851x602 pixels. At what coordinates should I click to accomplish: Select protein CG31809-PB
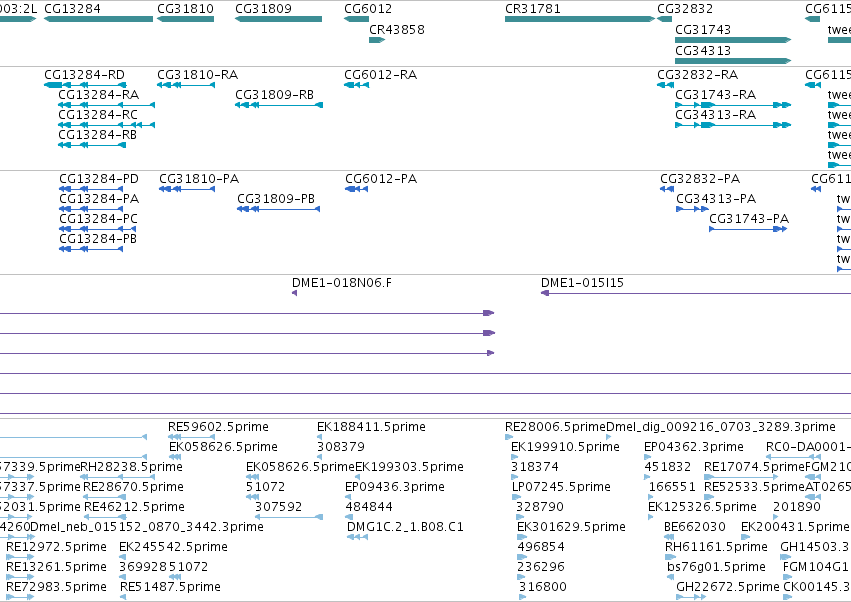tap(278, 209)
